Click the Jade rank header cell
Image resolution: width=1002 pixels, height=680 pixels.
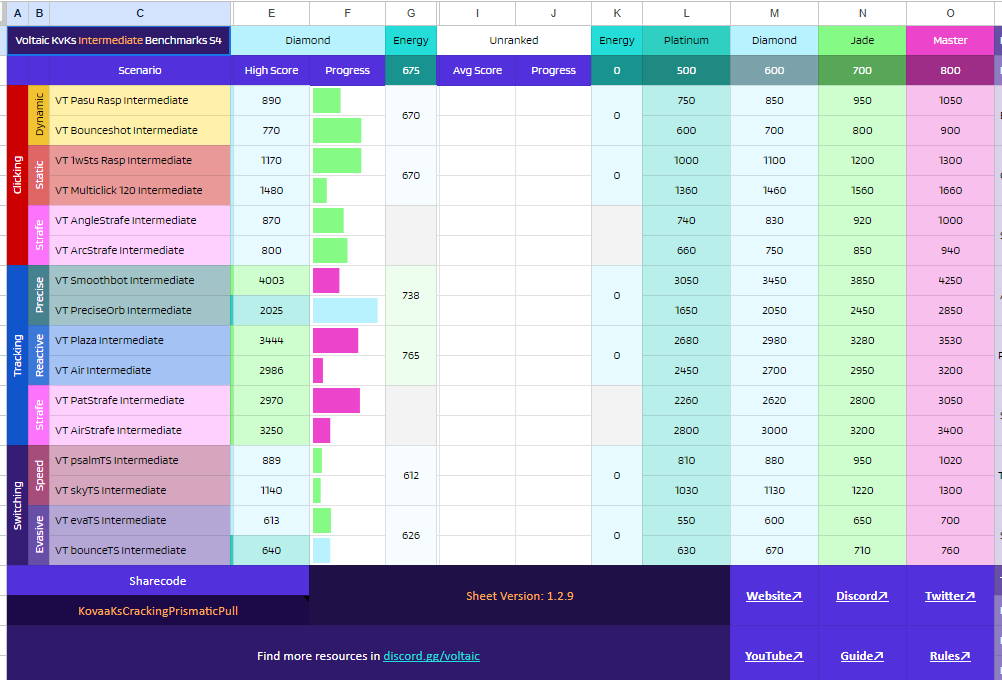[x=862, y=40]
